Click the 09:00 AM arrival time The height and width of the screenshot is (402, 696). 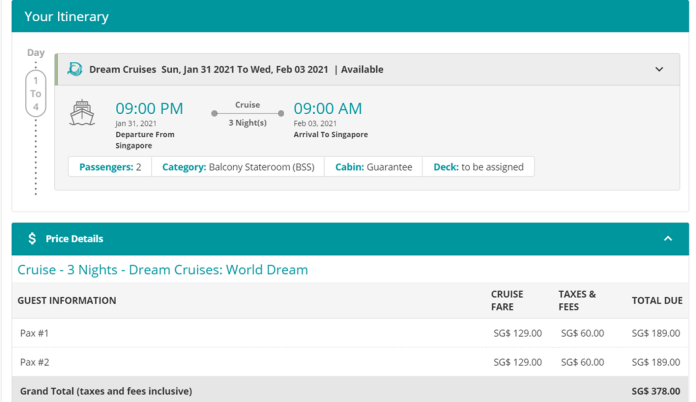pos(328,109)
